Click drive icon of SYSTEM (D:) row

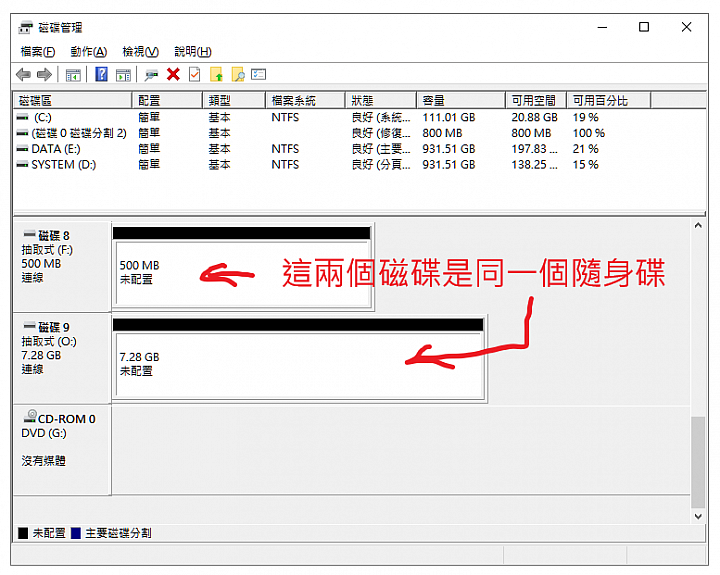22,164
